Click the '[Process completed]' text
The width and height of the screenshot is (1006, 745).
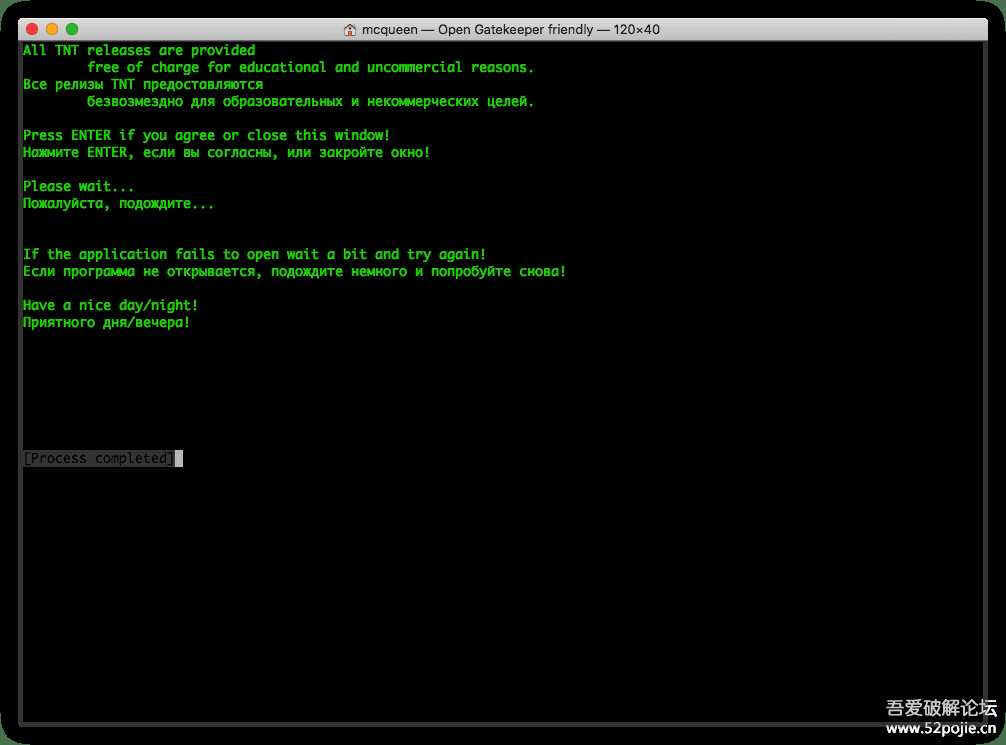point(96,458)
